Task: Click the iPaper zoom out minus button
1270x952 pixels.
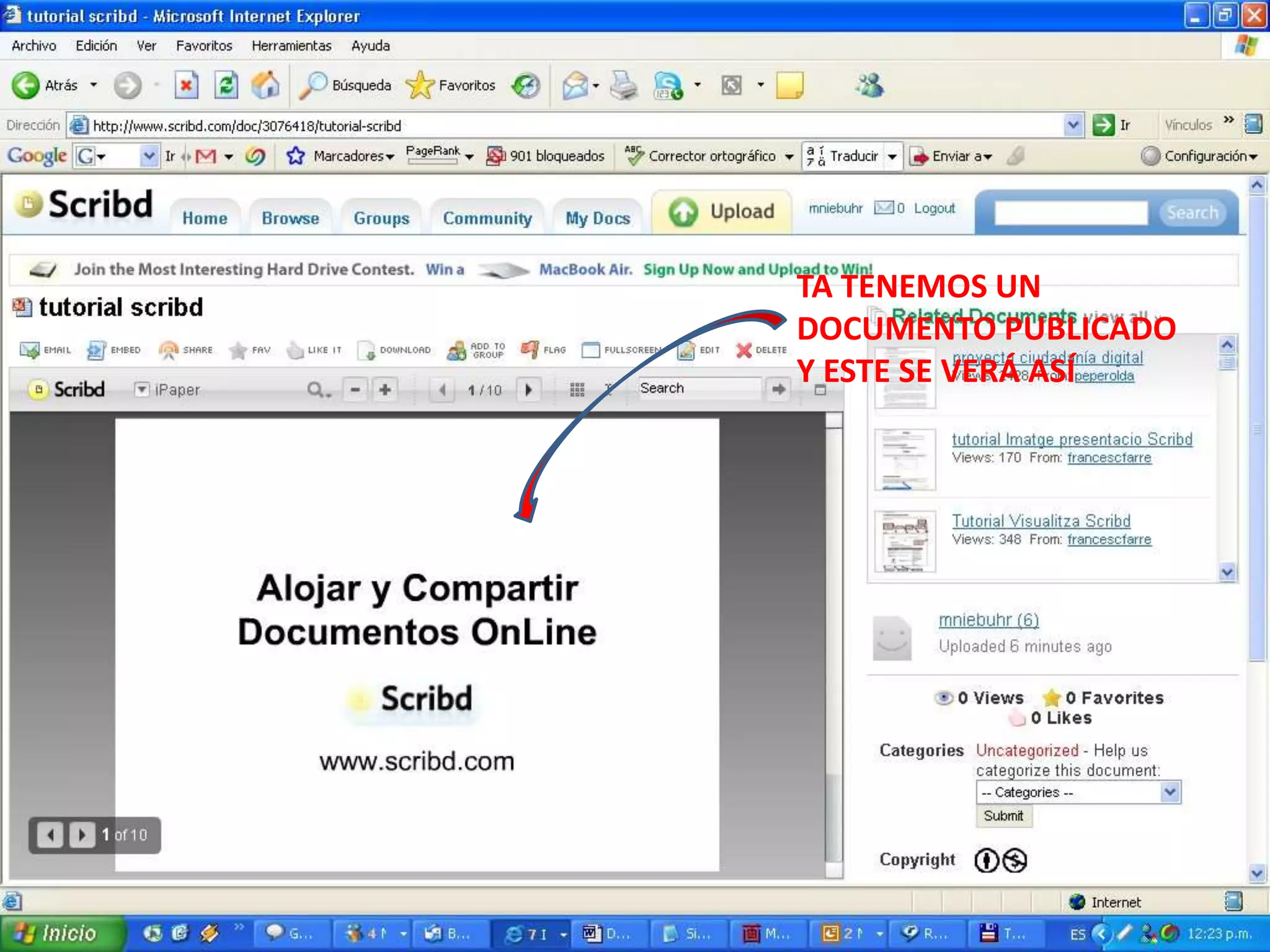Action: pyautogui.click(x=355, y=390)
